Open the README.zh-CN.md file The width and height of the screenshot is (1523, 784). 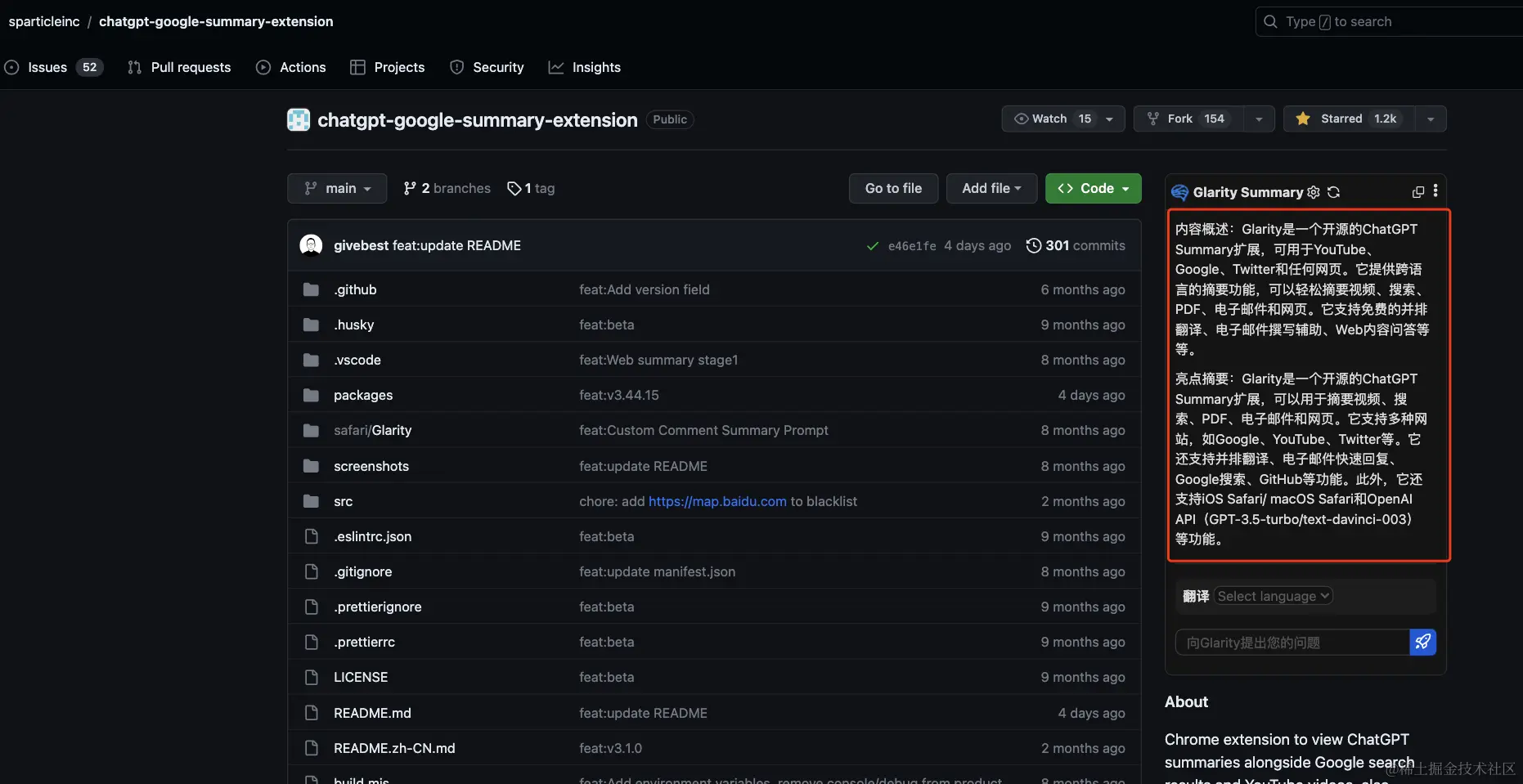pos(394,748)
